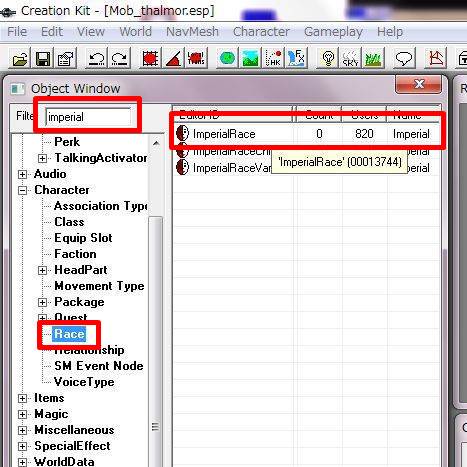
Task: Select the SM Event Node tree item
Action: click(99, 366)
